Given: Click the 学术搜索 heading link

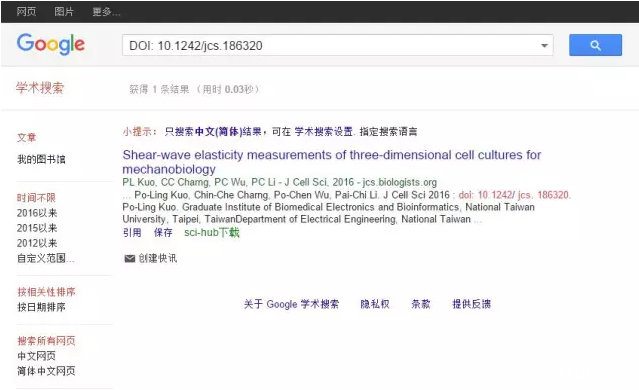Looking at the screenshot, I should pyautogui.click(x=40, y=88).
